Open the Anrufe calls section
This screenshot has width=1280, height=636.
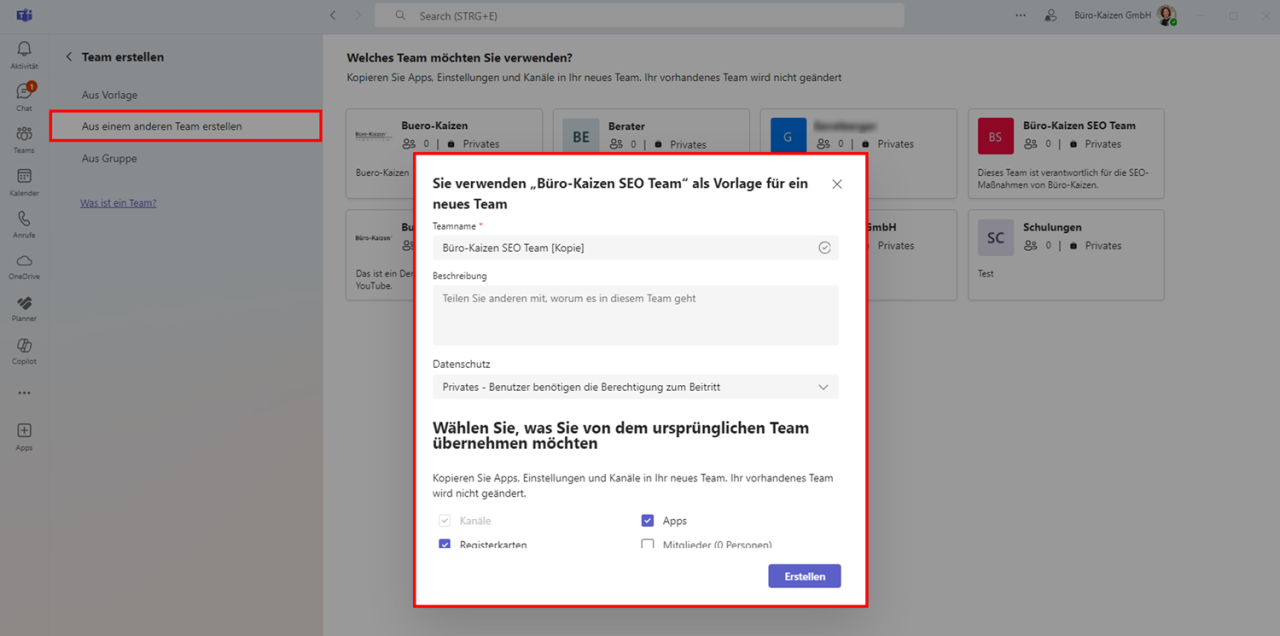click(23, 222)
